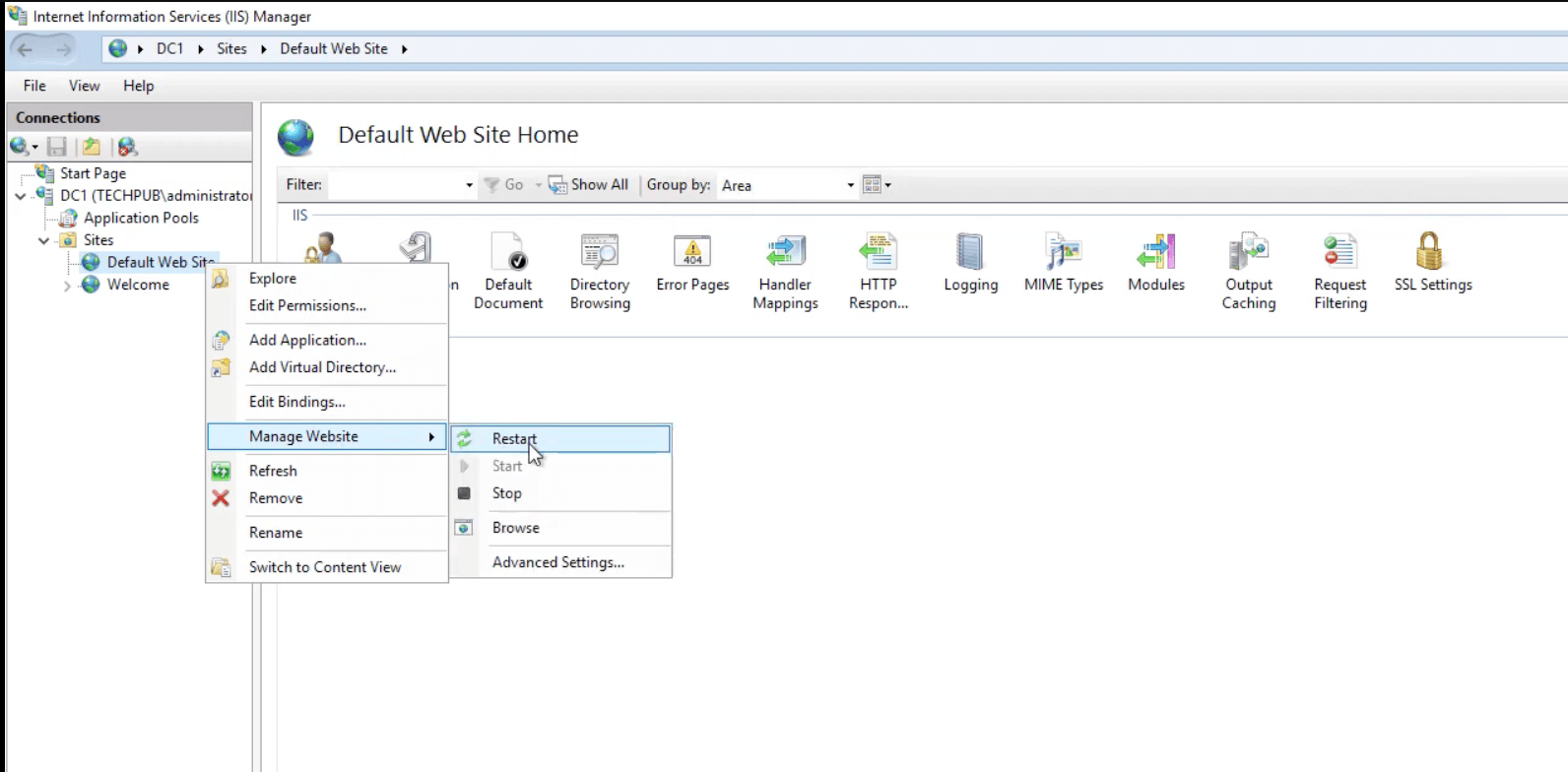The height and width of the screenshot is (772, 1568).
Task: Open Advanced Settings from submenu
Action: 560,562
